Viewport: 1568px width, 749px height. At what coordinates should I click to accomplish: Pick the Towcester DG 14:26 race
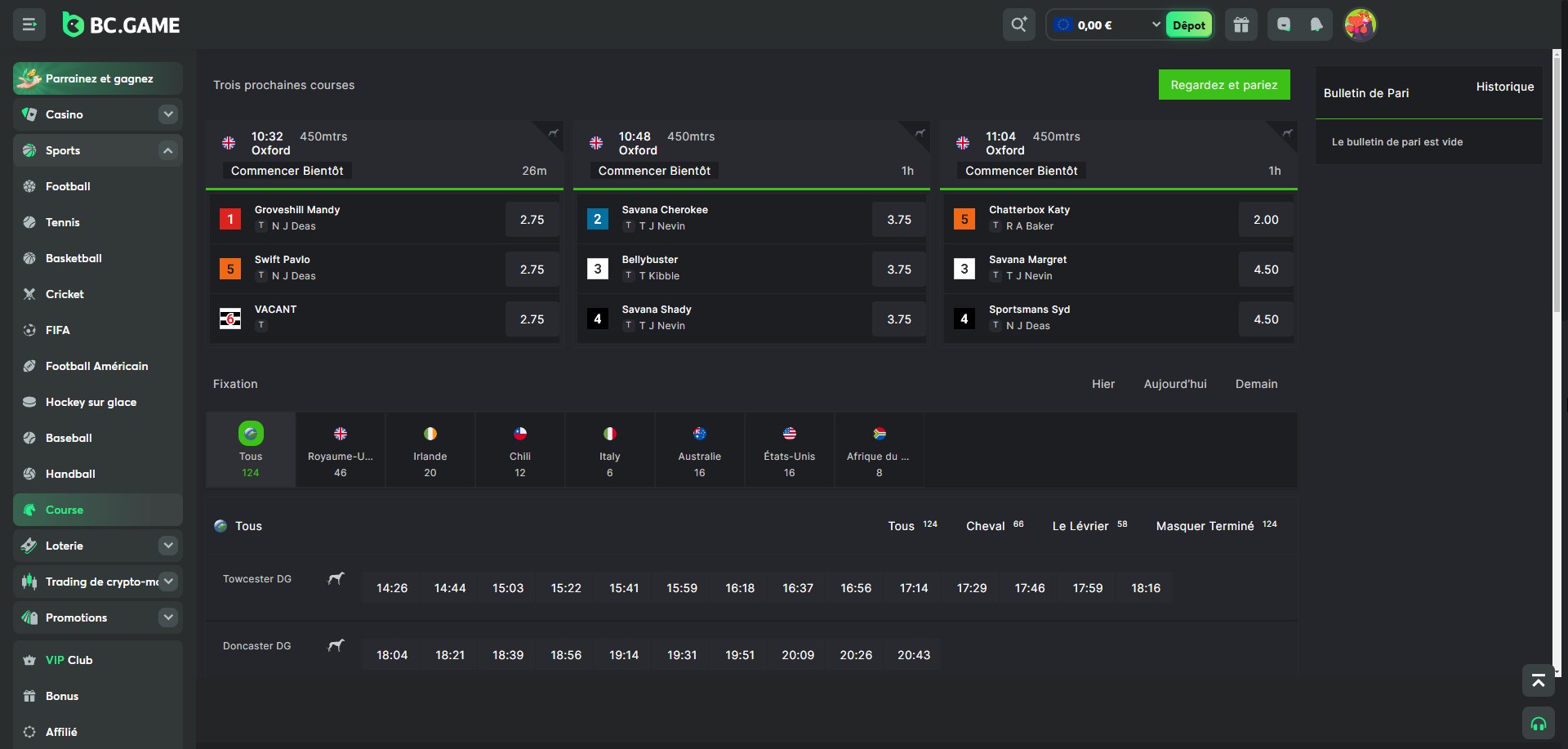(392, 588)
